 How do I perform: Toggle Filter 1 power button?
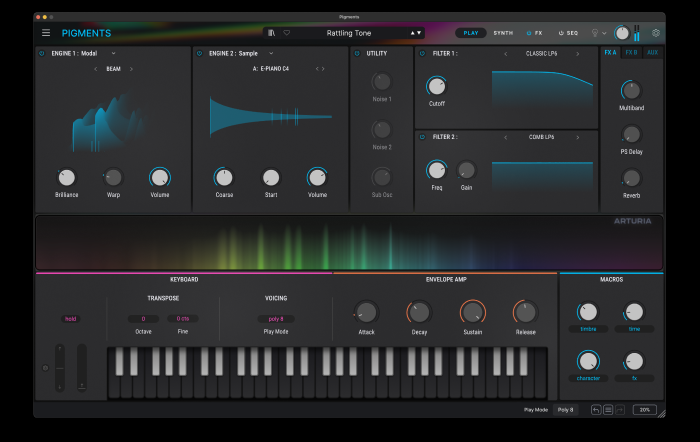(x=422, y=54)
